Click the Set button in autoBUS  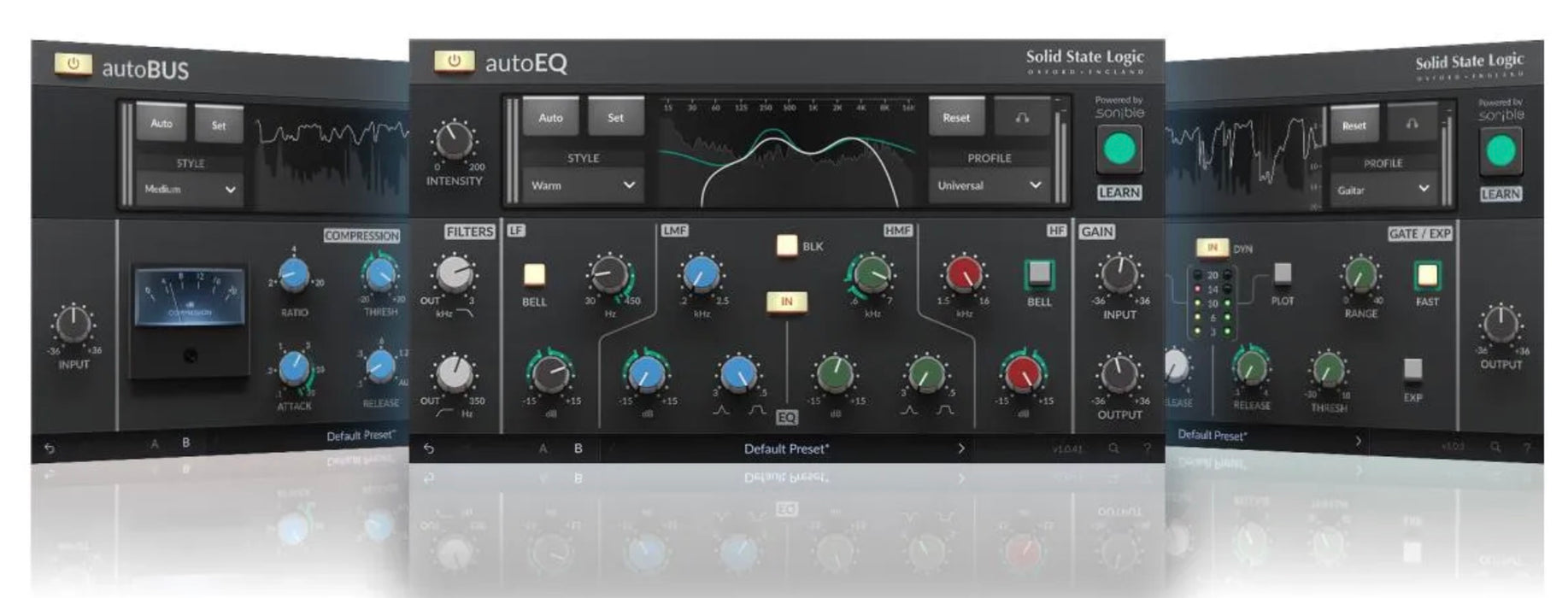coord(219,125)
